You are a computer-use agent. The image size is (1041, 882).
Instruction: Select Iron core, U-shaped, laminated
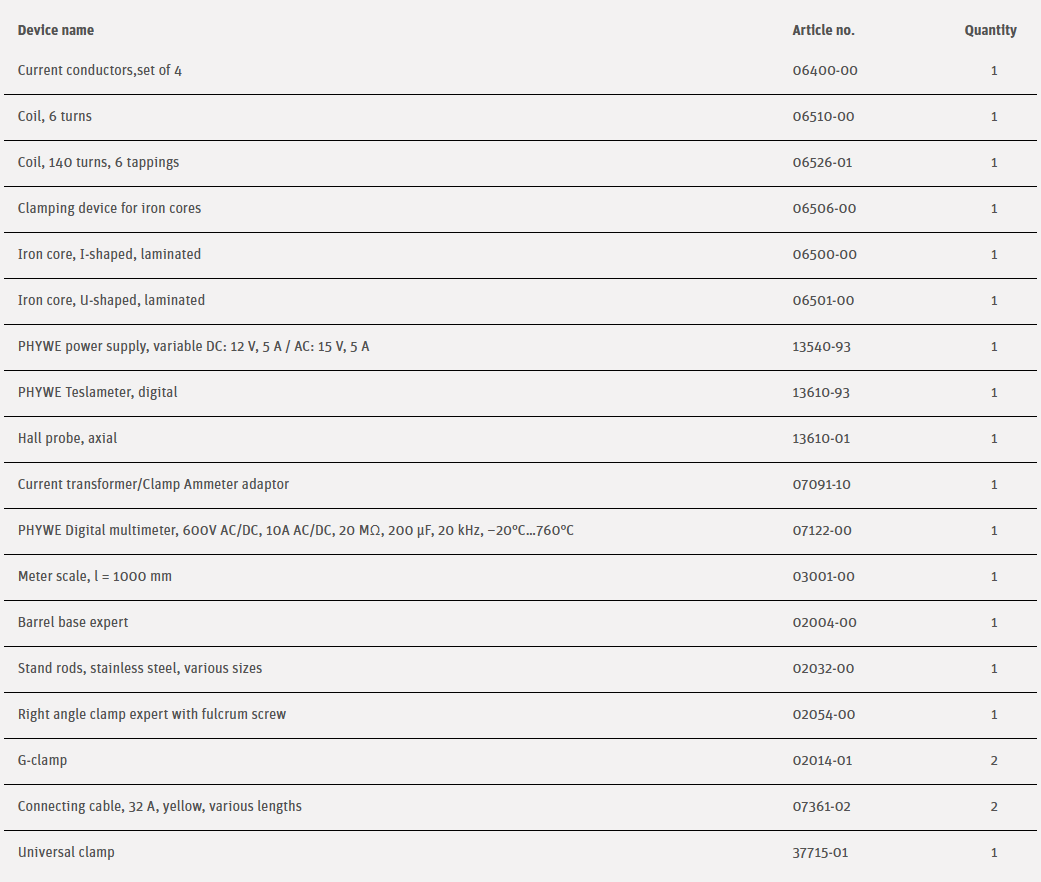(111, 301)
